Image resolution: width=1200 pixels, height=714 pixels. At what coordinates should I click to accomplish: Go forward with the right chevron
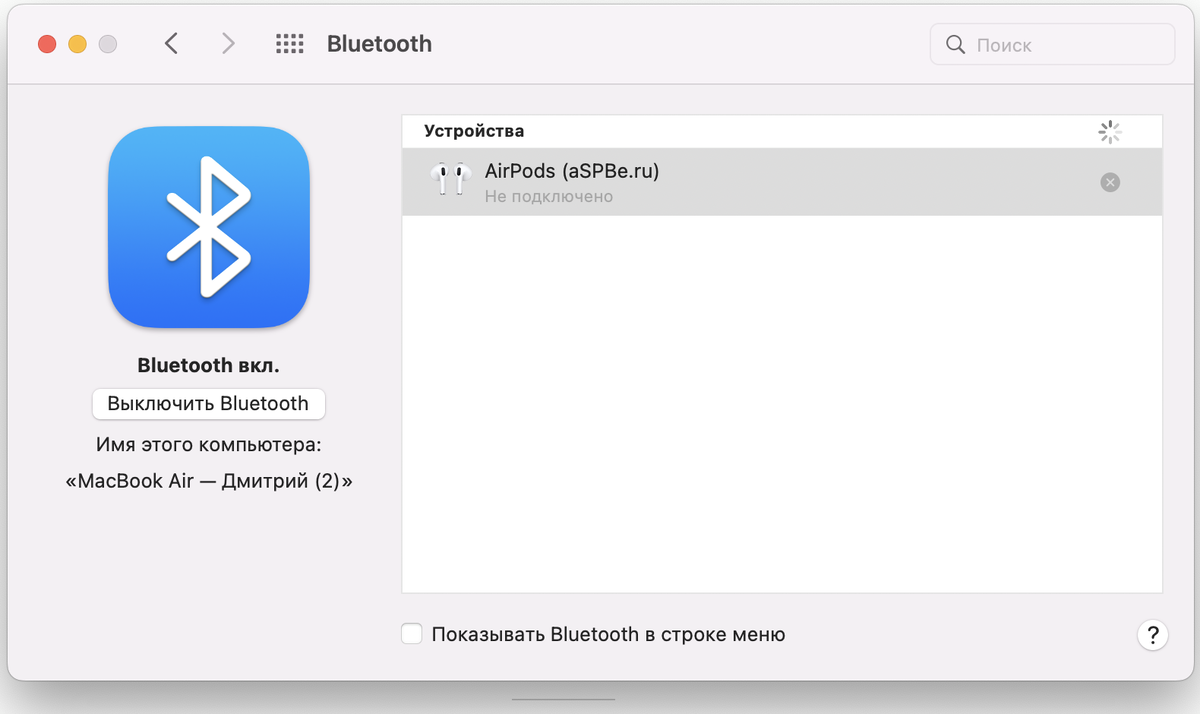tap(228, 44)
